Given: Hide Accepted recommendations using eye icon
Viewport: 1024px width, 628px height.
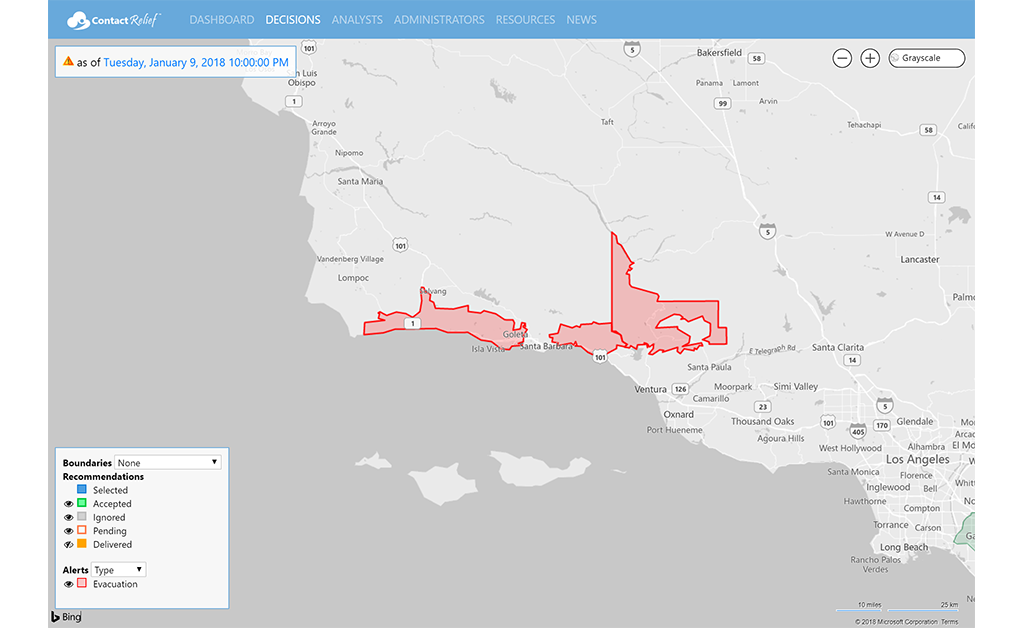Looking at the screenshot, I should pyautogui.click(x=69, y=504).
